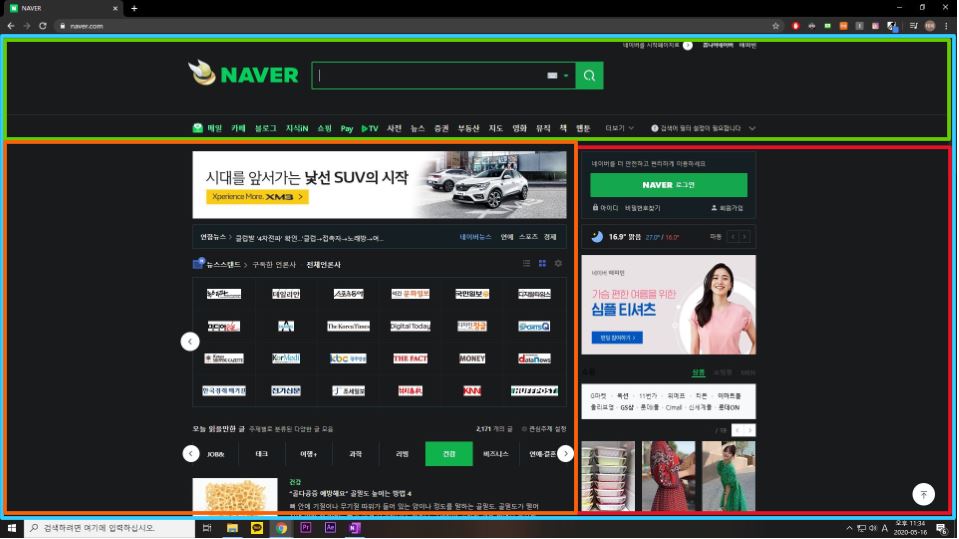The height and width of the screenshot is (539, 959).
Task: Select the 구독한 언론사 tab
Action: 274,265
